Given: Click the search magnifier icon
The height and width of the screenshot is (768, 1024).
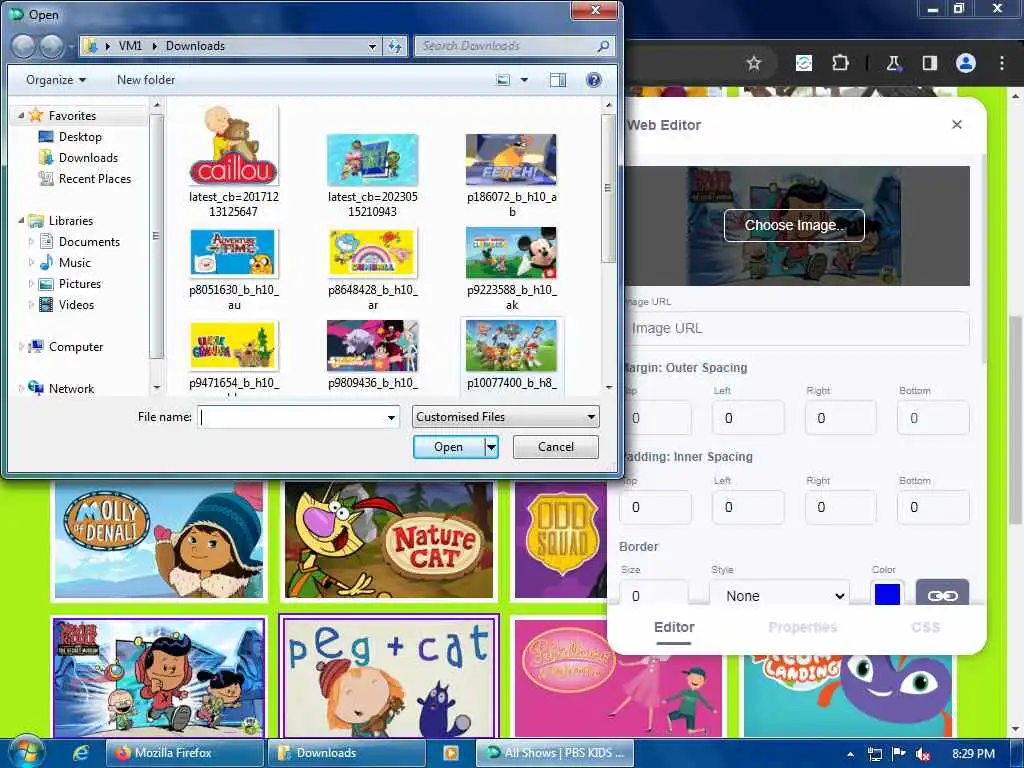Looking at the screenshot, I should 603,46.
